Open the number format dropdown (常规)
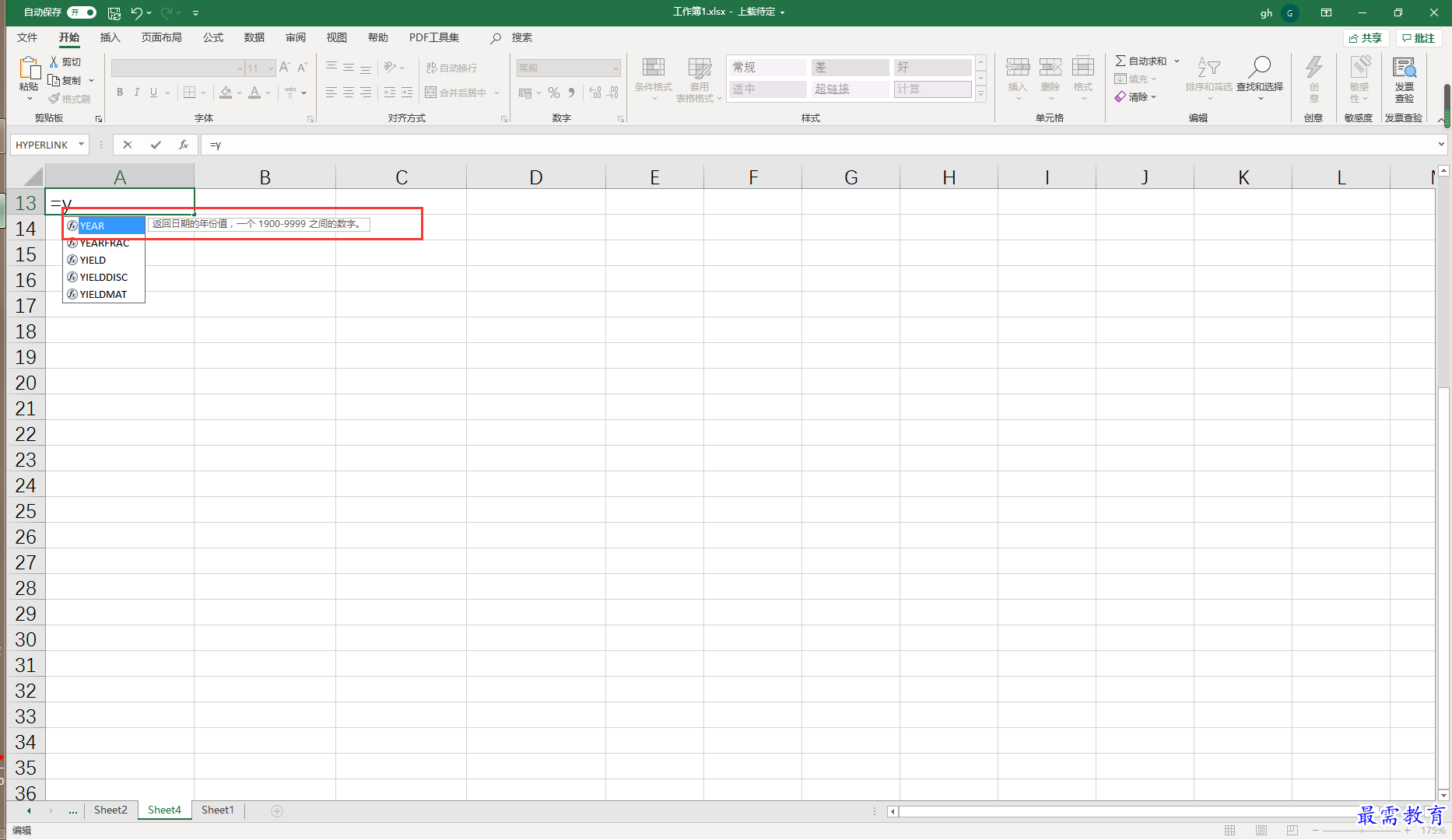The image size is (1452, 840). [x=616, y=68]
